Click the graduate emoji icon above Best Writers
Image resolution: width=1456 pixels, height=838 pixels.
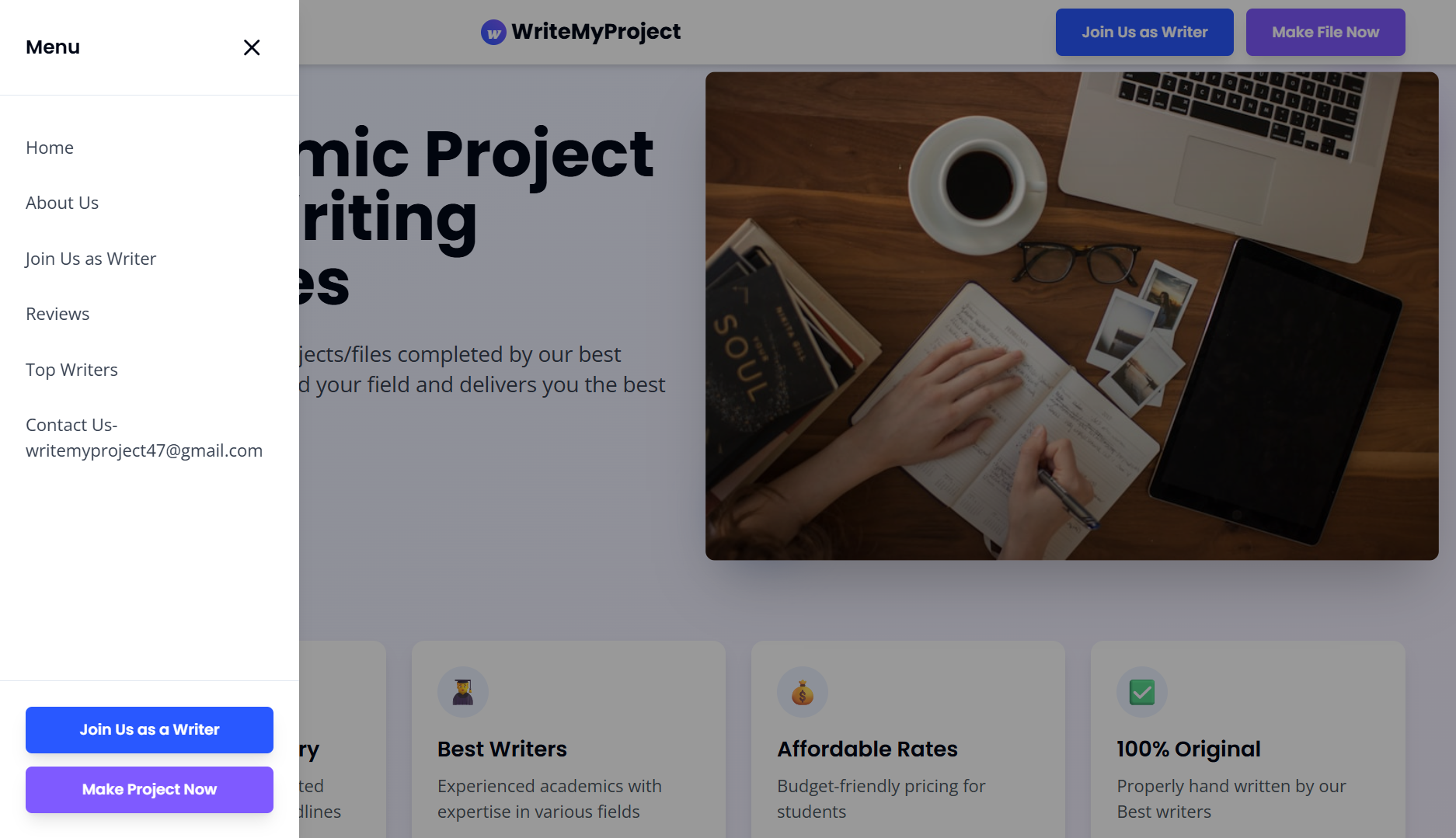(x=463, y=692)
